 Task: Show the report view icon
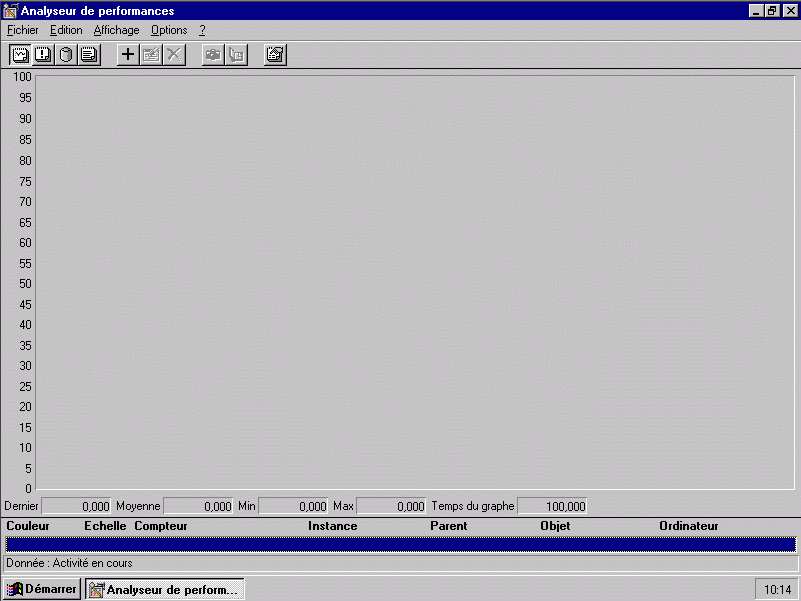tap(89, 55)
